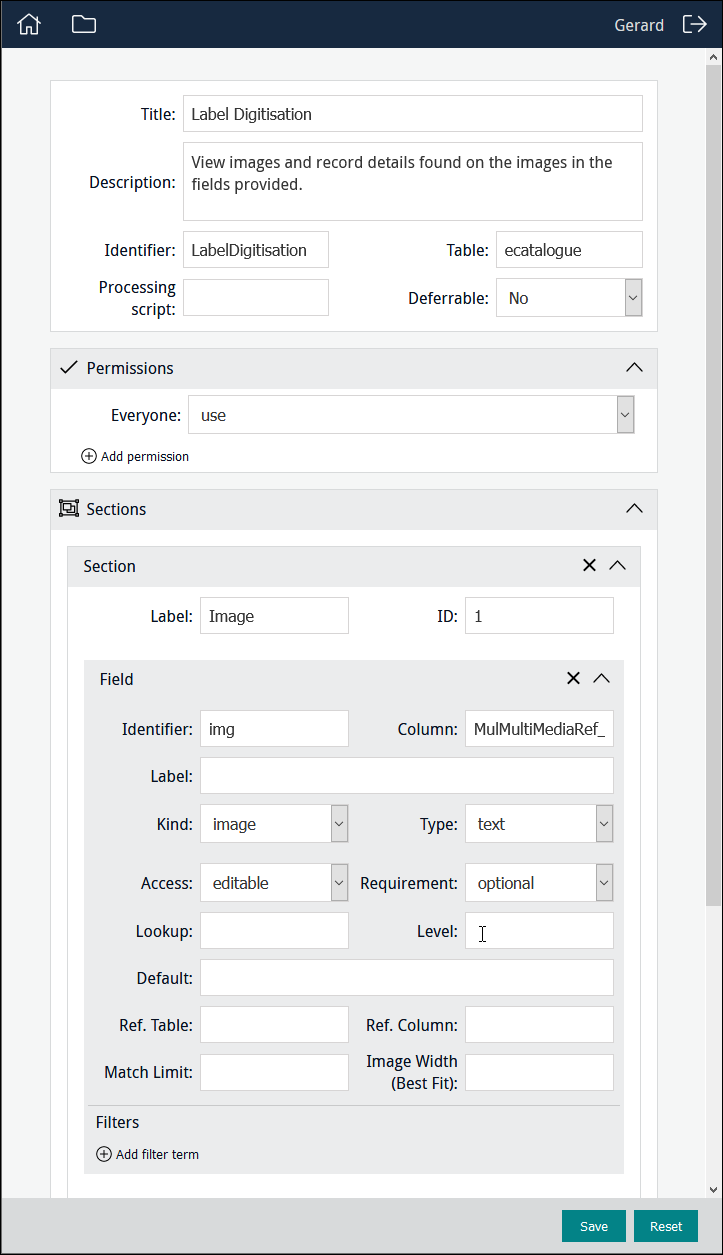723x1255 pixels.
Task: Open the Everyone permission dropdown
Action: pyautogui.click(x=625, y=415)
